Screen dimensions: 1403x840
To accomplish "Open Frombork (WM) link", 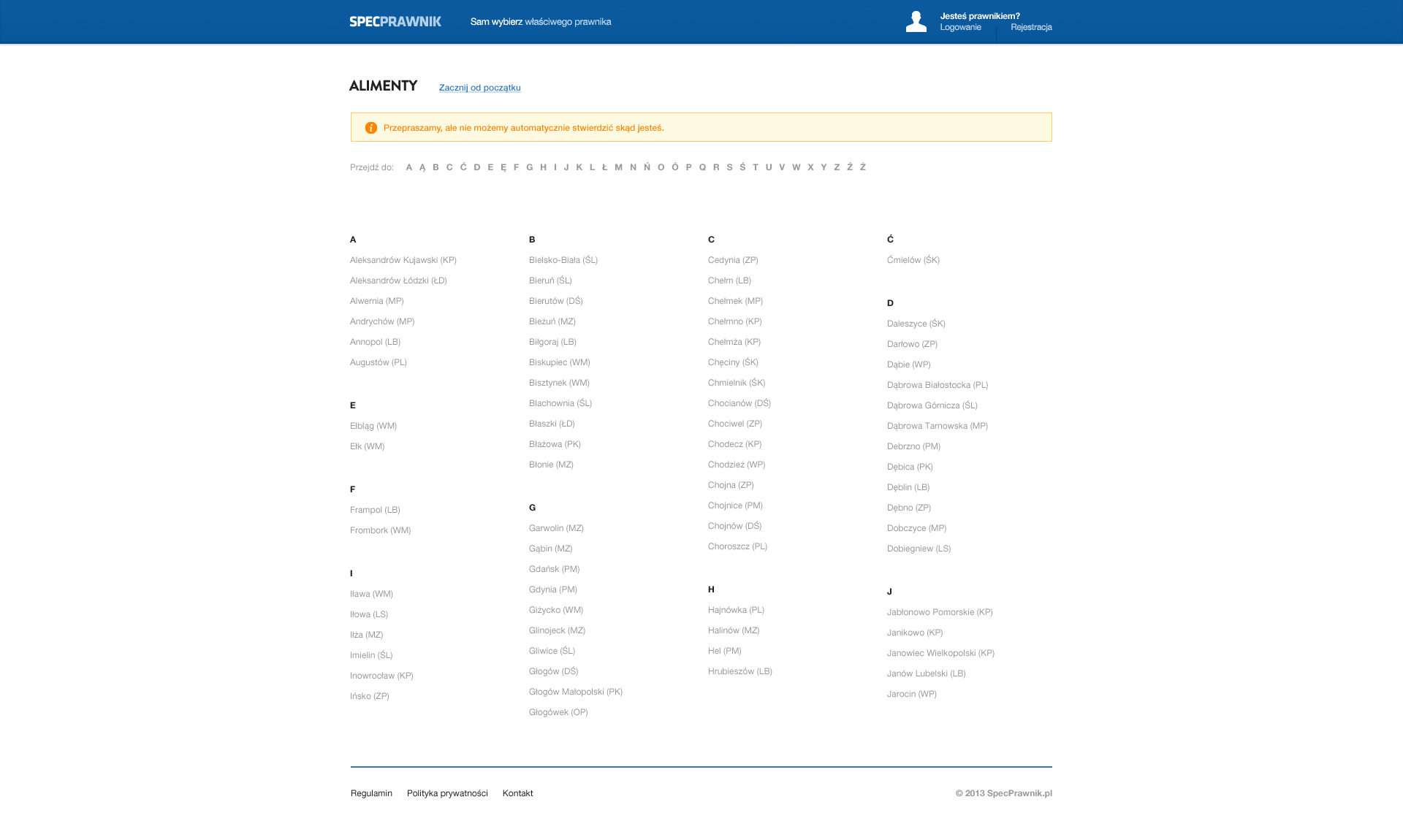I will tap(381, 530).
